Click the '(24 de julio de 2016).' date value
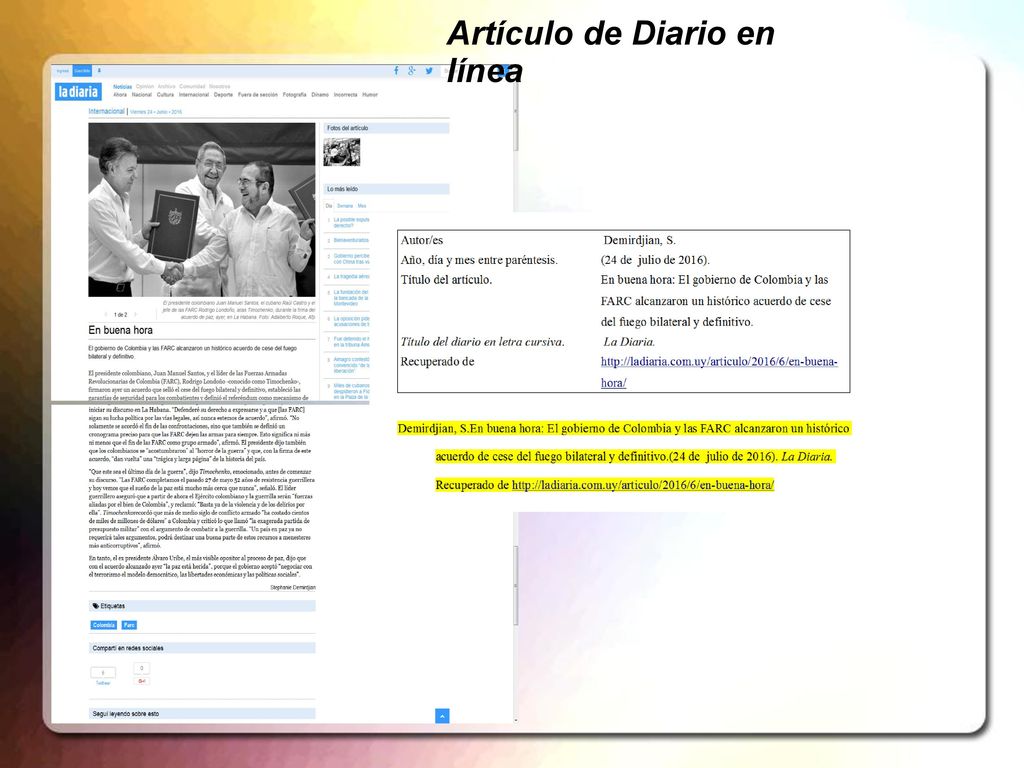Screen dimensions: 1024x768 655,260
